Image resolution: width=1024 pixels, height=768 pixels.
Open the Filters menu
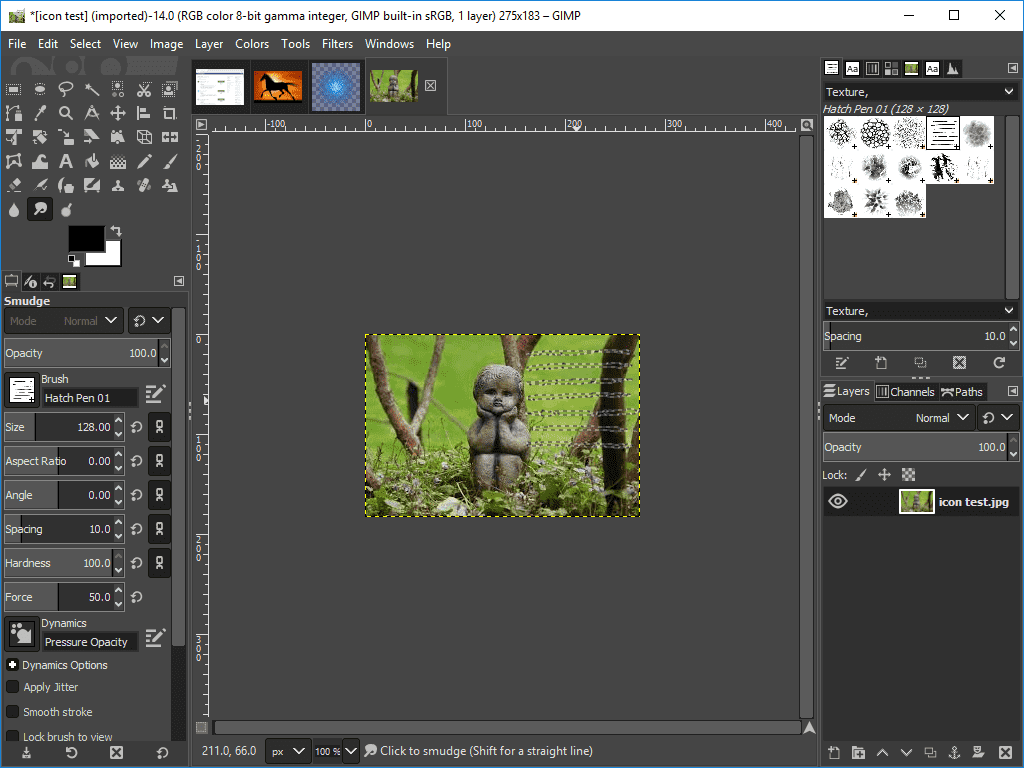coord(337,44)
